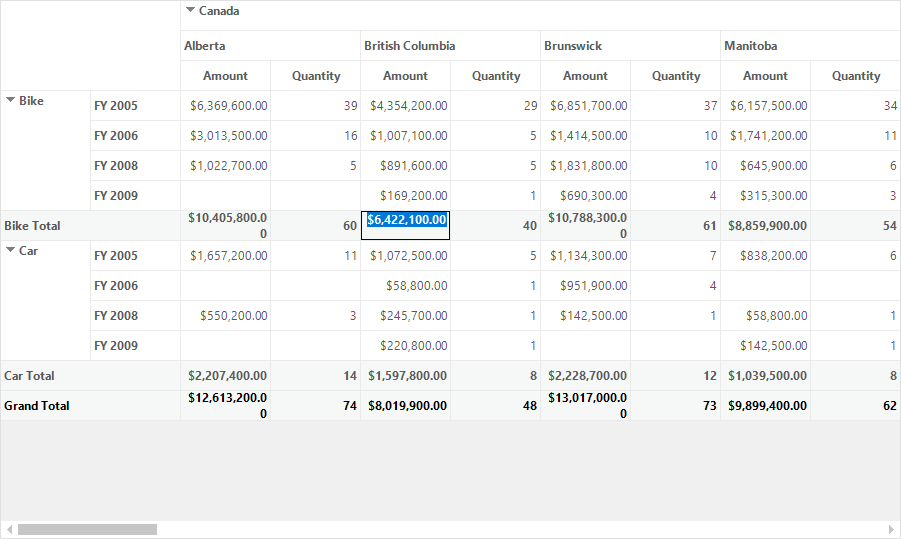Image resolution: width=901 pixels, height=539 pixels.
Task: Click the Bike Total row header
Action: (x=90, y=226)
